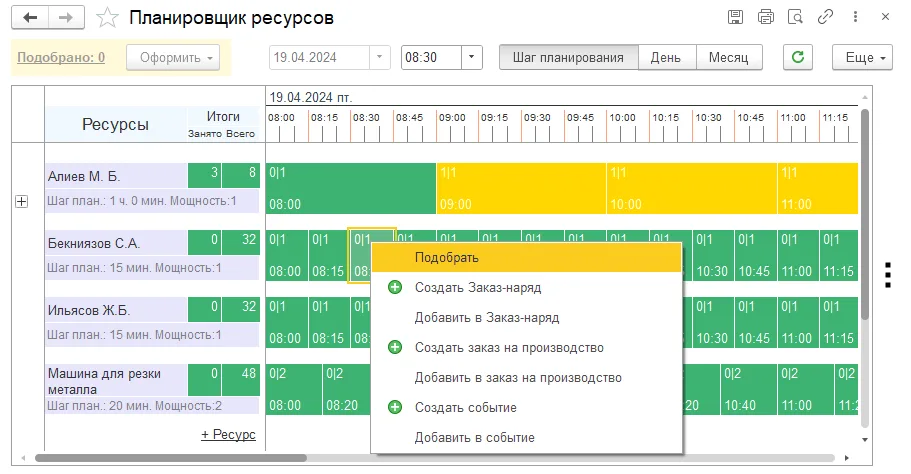Viewport: 911px width, 474px height.
Task: Open print preview with magnifier-page icon
Action: click(795, 17)
